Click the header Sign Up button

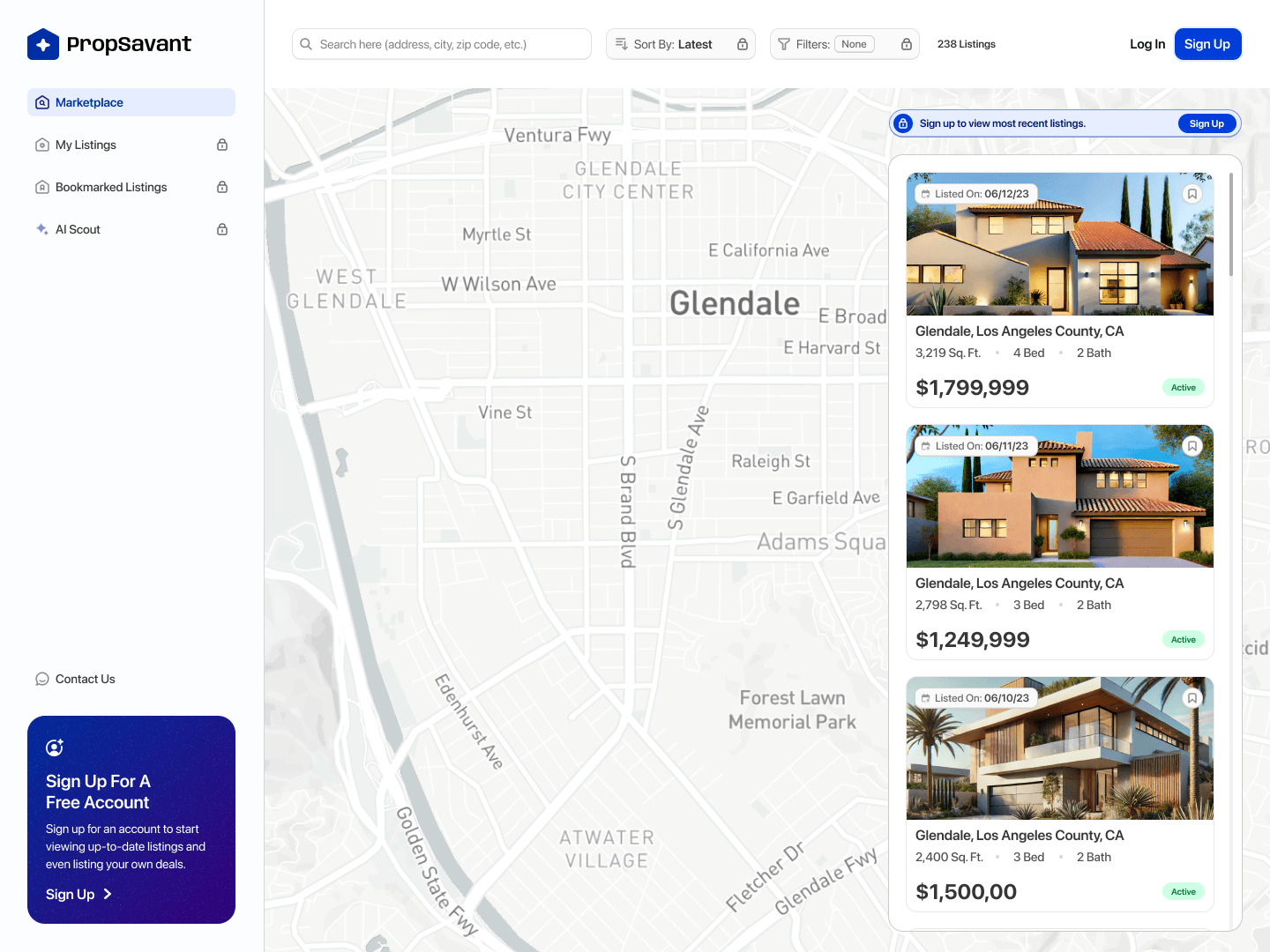(x=1207, y=44)
